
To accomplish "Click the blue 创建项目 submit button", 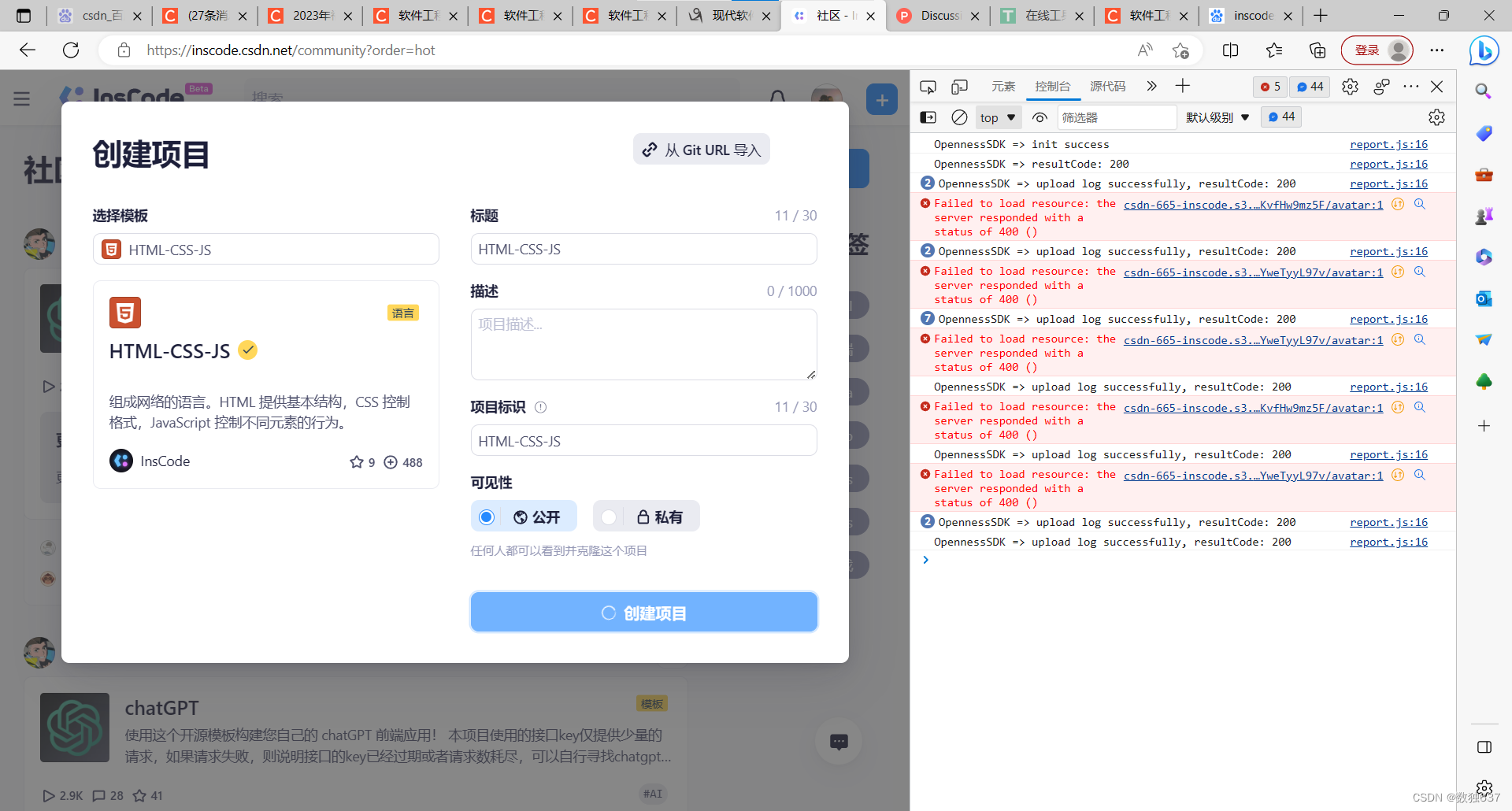I will pos(643,613).
